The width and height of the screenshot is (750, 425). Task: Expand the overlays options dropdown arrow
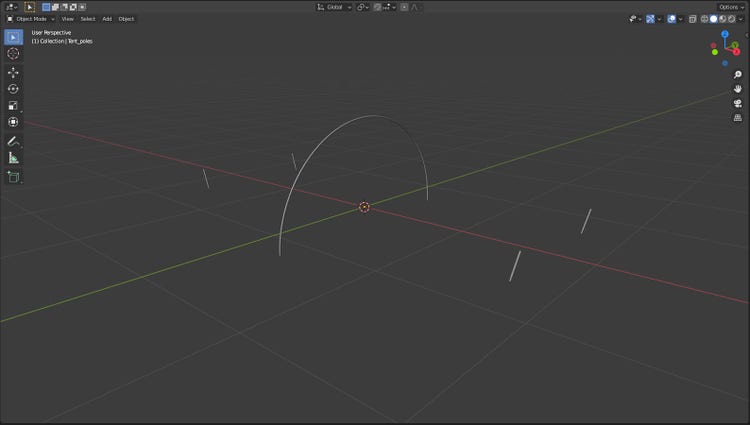pos(680,19)
